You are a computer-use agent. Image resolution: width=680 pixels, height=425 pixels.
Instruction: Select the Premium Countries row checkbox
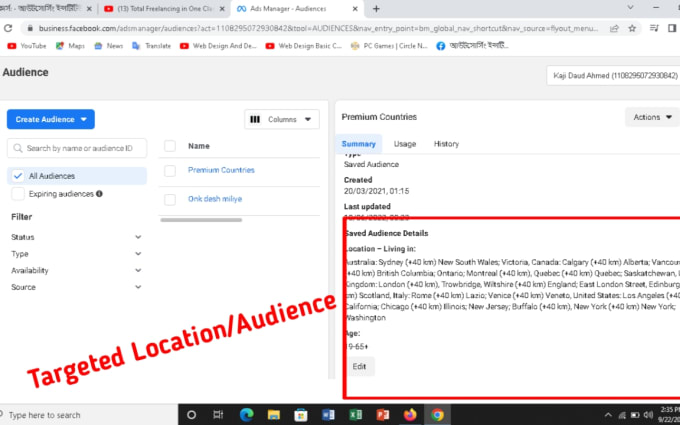(170, 171)
